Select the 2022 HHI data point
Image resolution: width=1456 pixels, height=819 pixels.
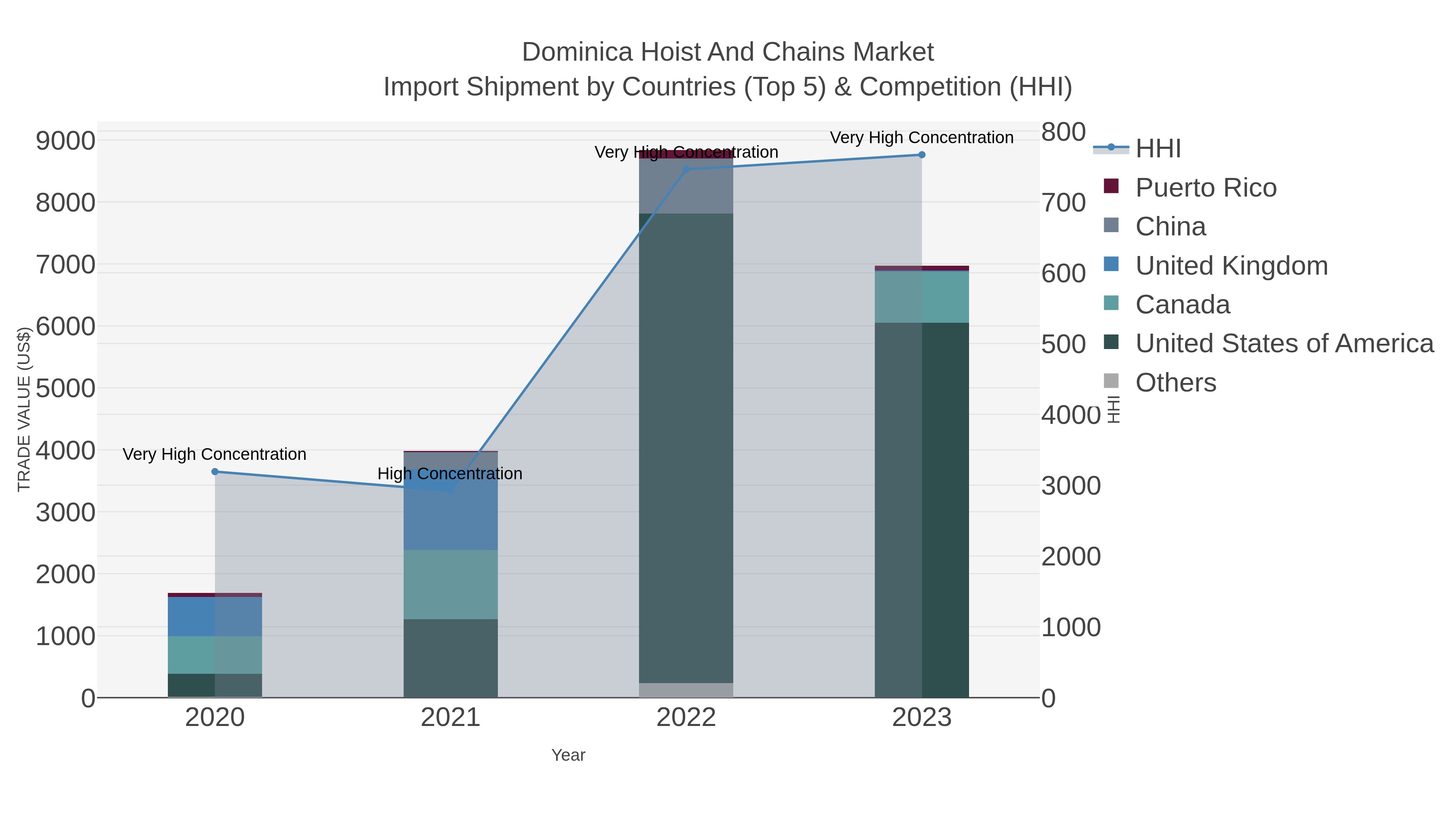(x=686, y=169)
